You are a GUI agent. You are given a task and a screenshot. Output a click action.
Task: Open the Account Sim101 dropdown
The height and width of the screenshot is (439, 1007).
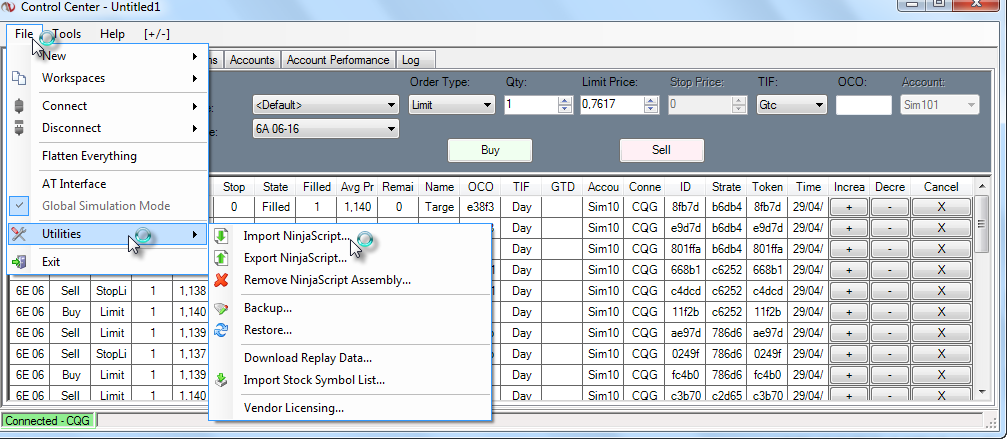coord(940,105)
